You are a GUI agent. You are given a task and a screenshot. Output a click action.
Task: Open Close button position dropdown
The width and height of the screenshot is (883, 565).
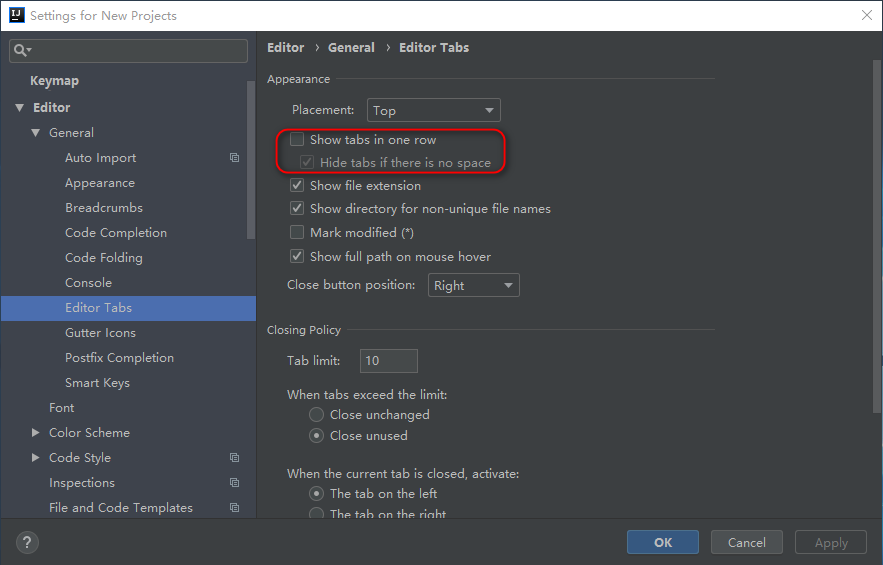pos(474,285)
